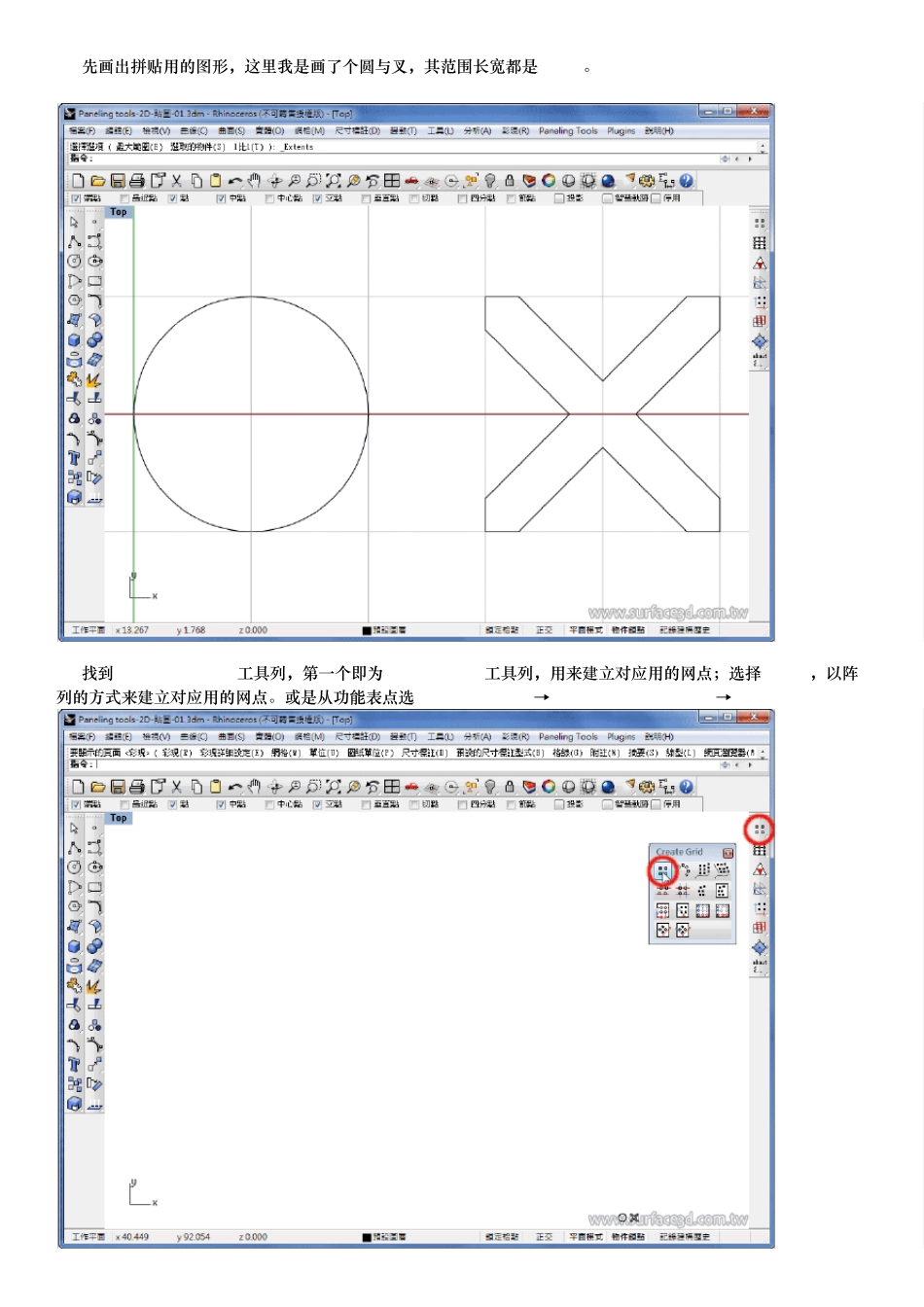Click the Open folder icon in the upper Rhino window
Viewport: 924px width, 1307px height.
click(98, 181)
